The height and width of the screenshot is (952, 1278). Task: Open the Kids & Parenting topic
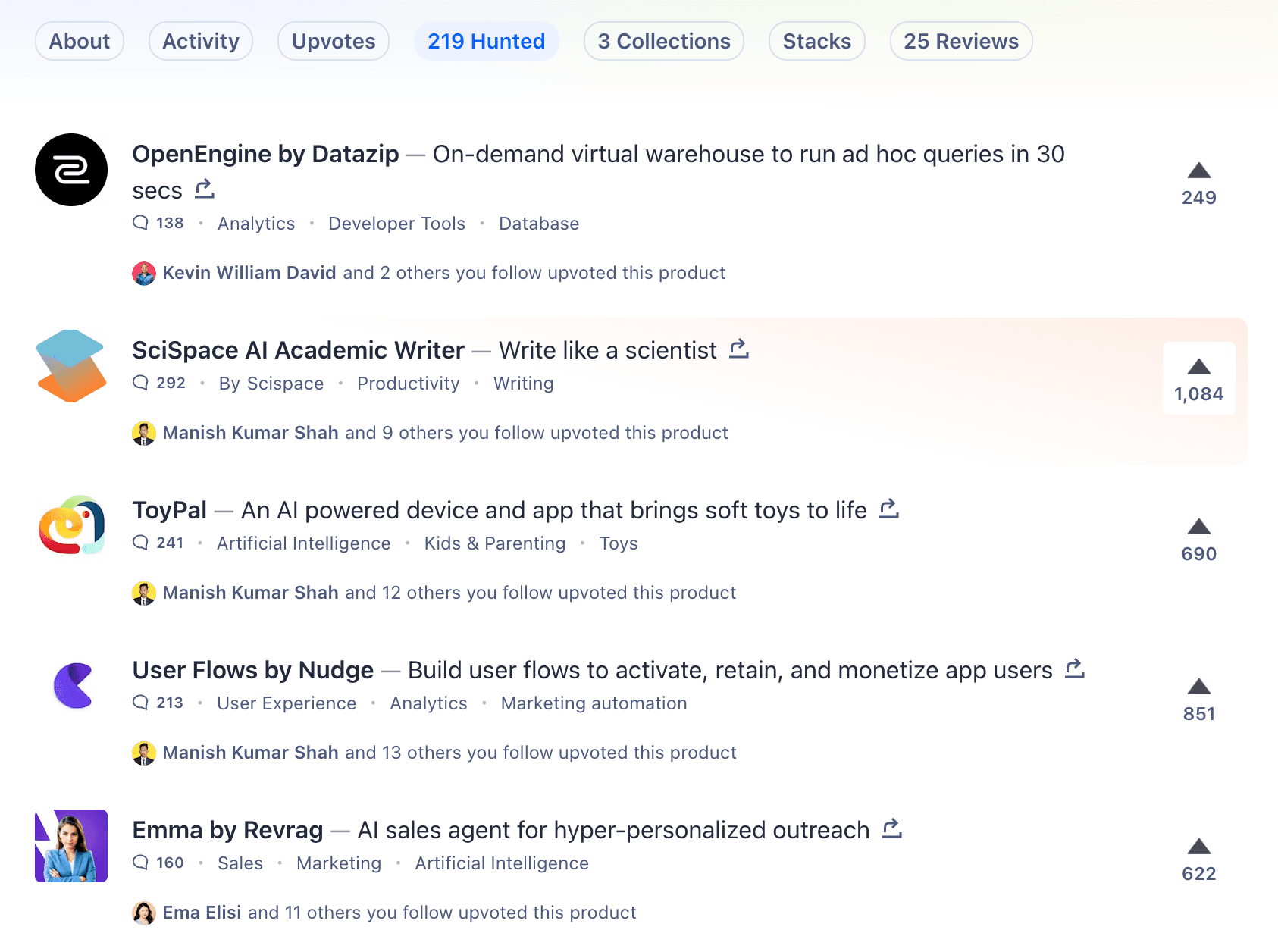[x=495, y=543]
